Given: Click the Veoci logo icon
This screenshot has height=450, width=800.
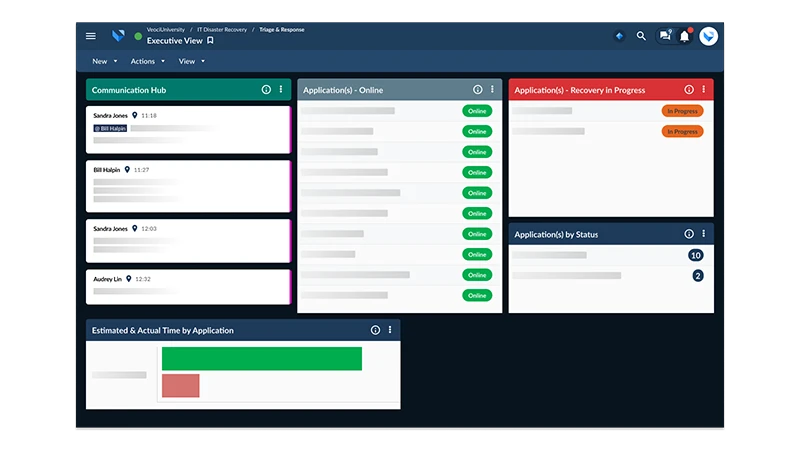Looking at the screenshot, I should [118, 36].
